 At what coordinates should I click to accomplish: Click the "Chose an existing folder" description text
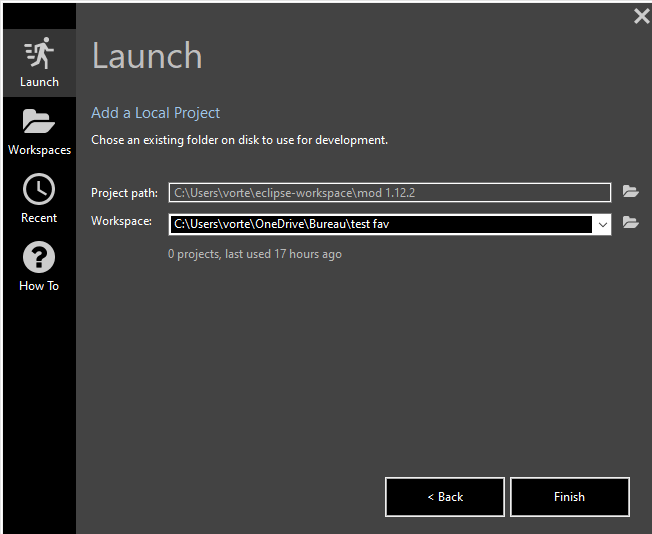[x=239, y=140]
